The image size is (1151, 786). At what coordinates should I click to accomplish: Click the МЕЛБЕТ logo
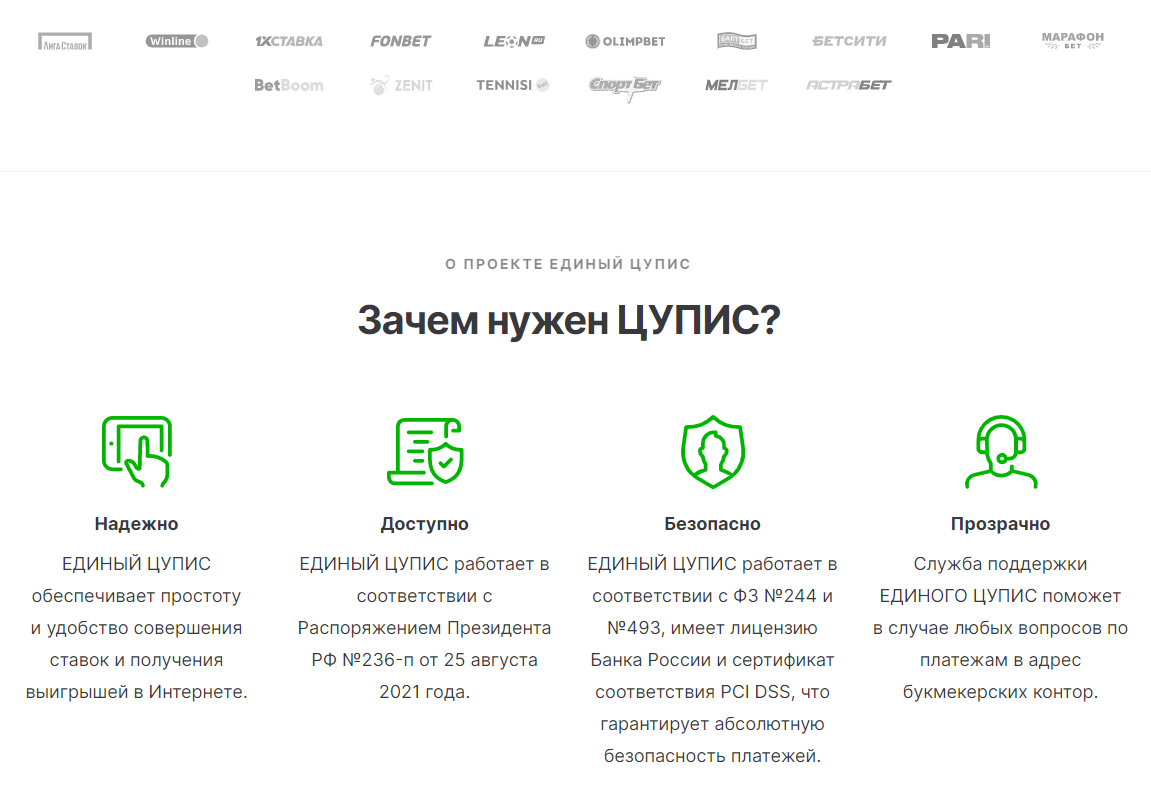[x=736, y=85]
